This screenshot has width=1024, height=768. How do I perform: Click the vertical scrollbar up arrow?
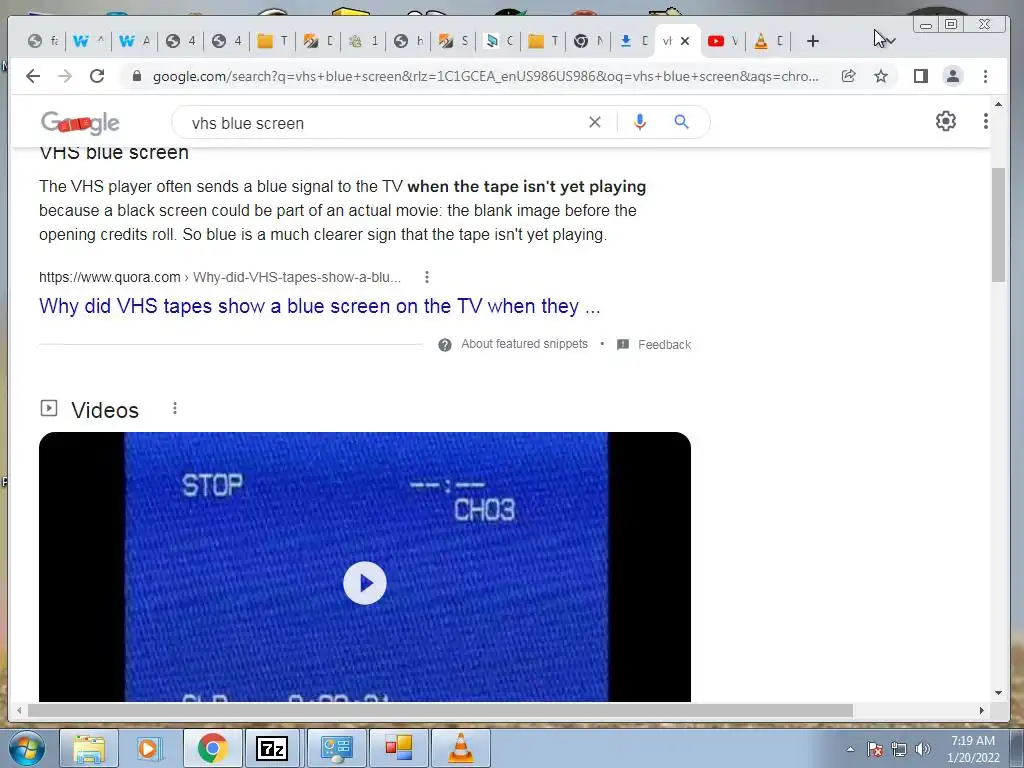point(998,104)
